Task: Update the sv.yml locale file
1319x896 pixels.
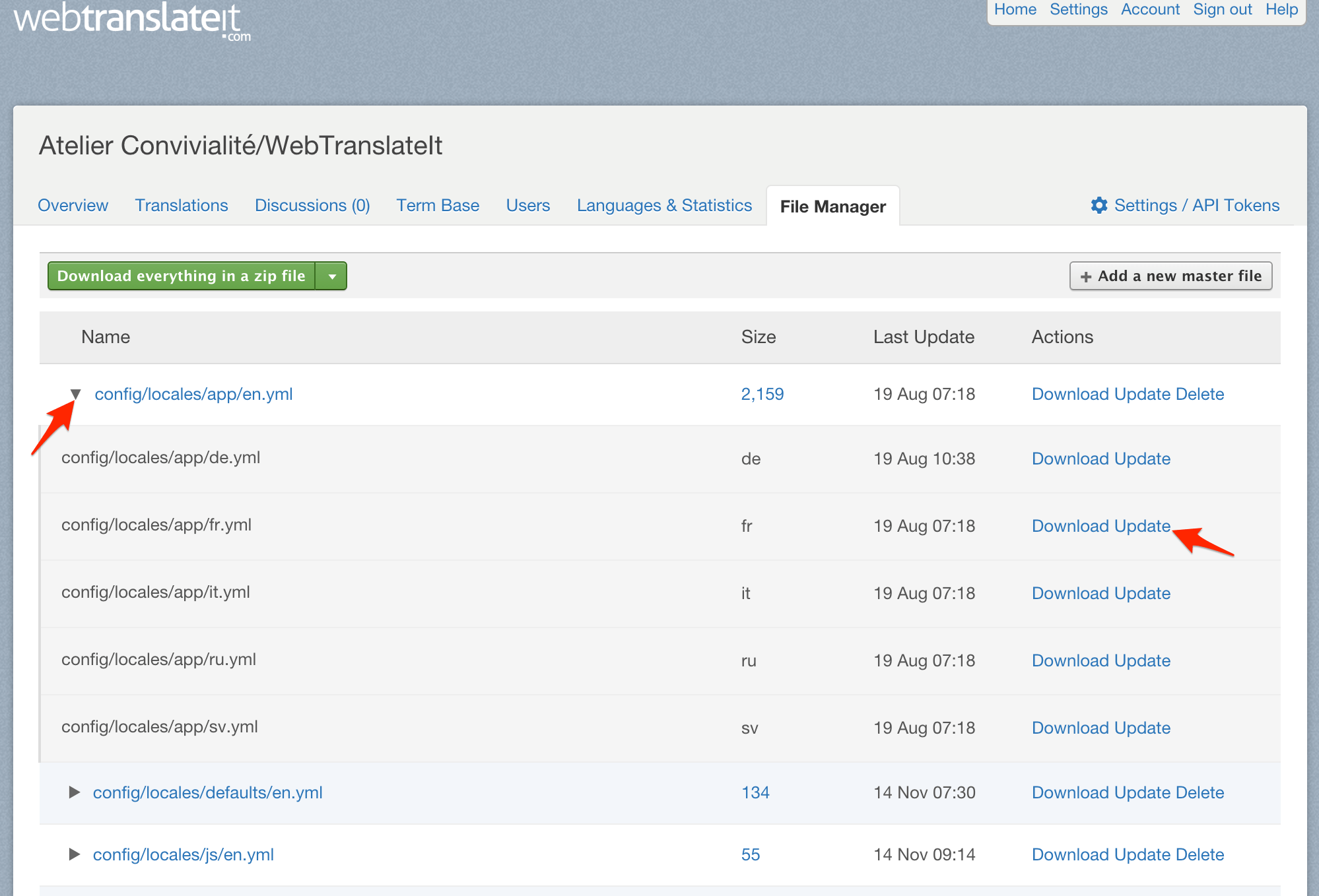Action: click(1142, 728)
